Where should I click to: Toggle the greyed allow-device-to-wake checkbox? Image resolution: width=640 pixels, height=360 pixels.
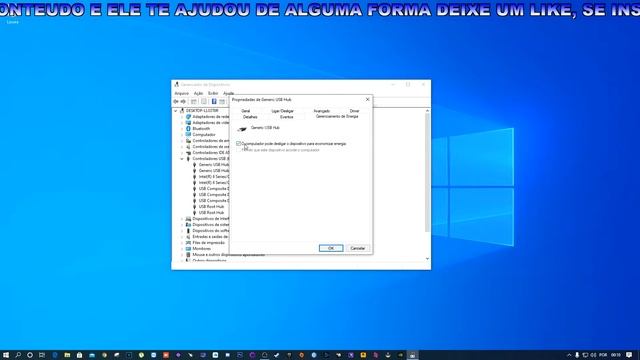pyautogui.click(x=239, y=150)
